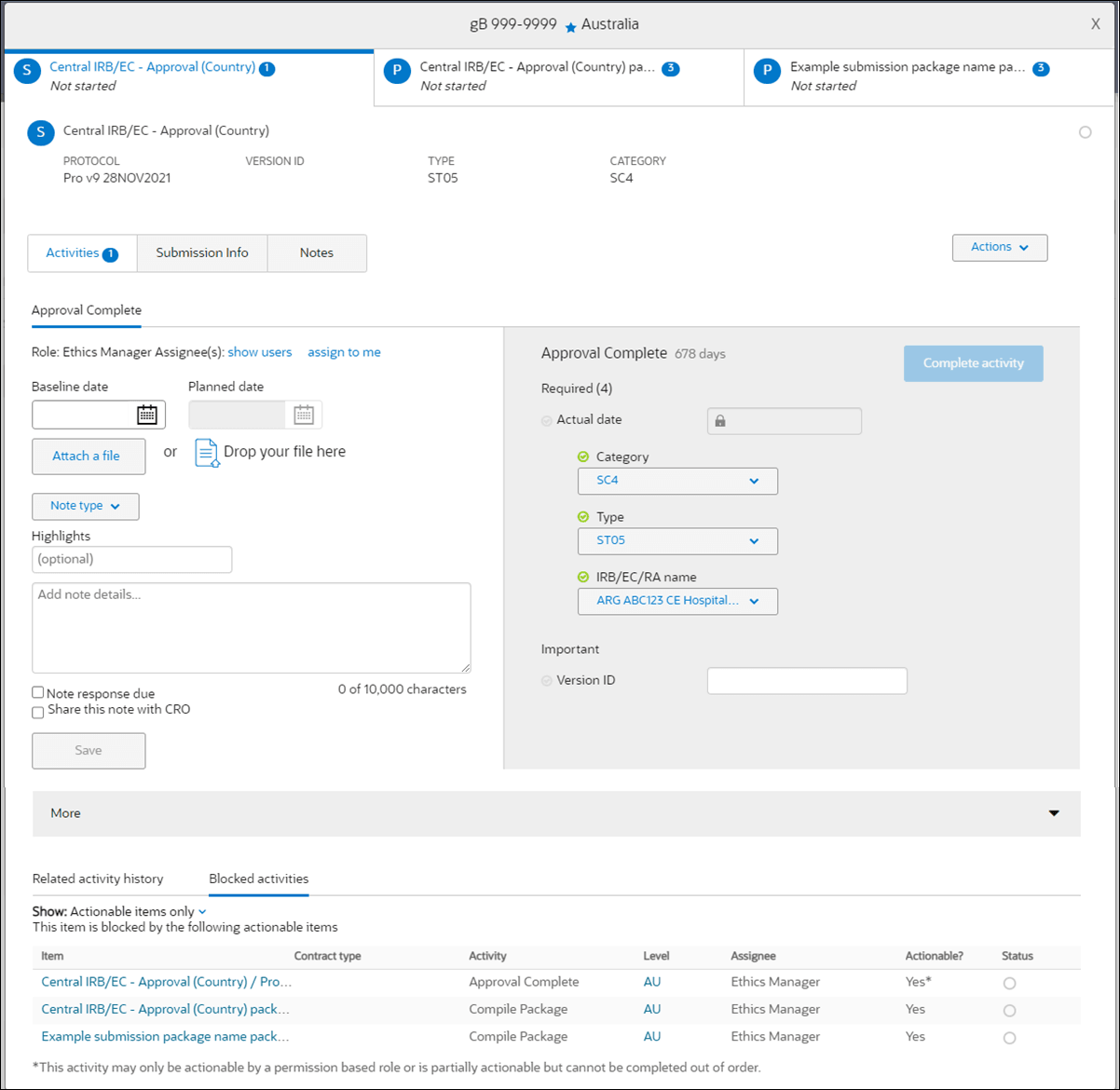Click the lock icon in Actual date field

(x=719, y=420)
